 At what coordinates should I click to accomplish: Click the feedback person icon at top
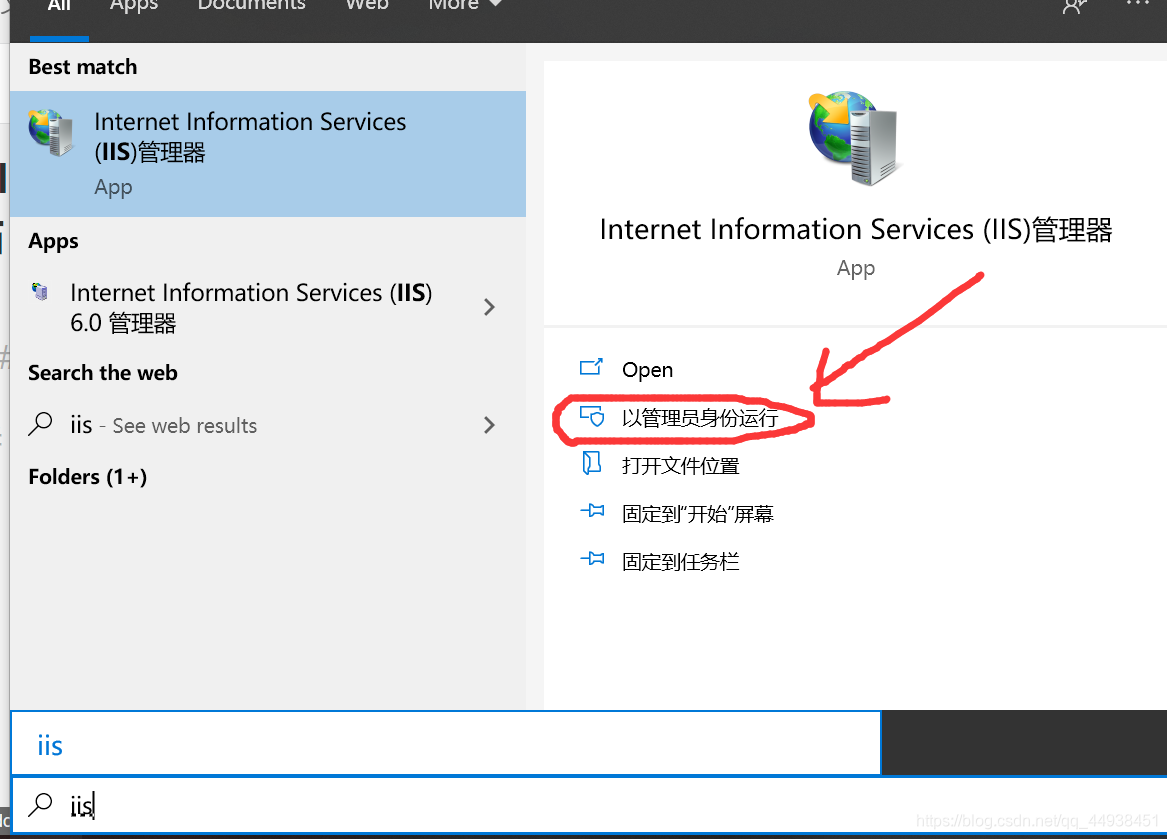(1074, 7)
